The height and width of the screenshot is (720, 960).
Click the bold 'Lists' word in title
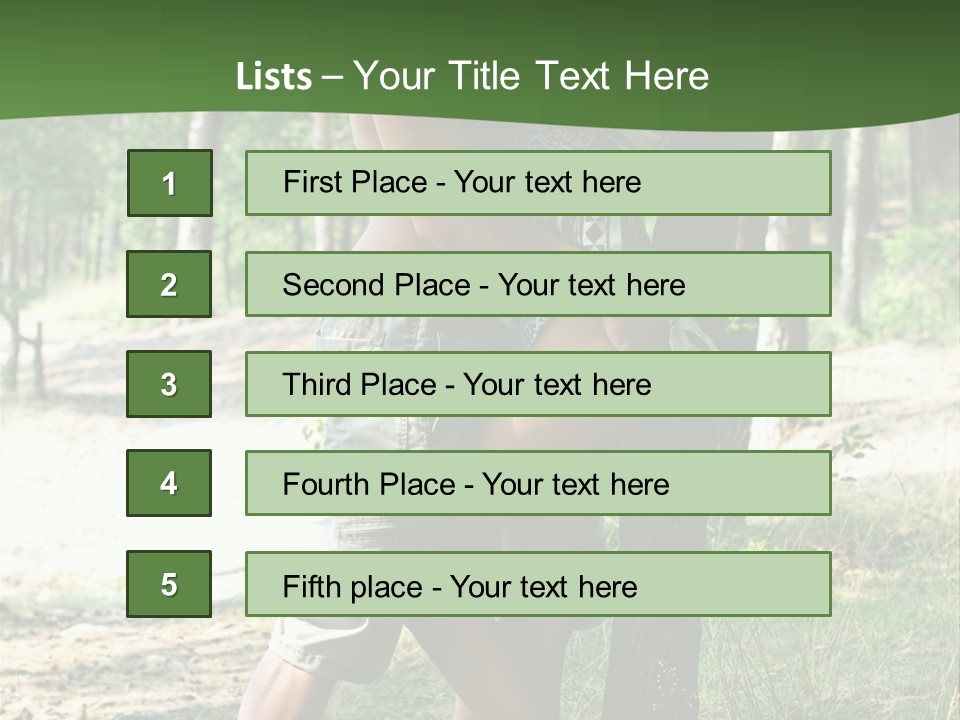(274, 76)
